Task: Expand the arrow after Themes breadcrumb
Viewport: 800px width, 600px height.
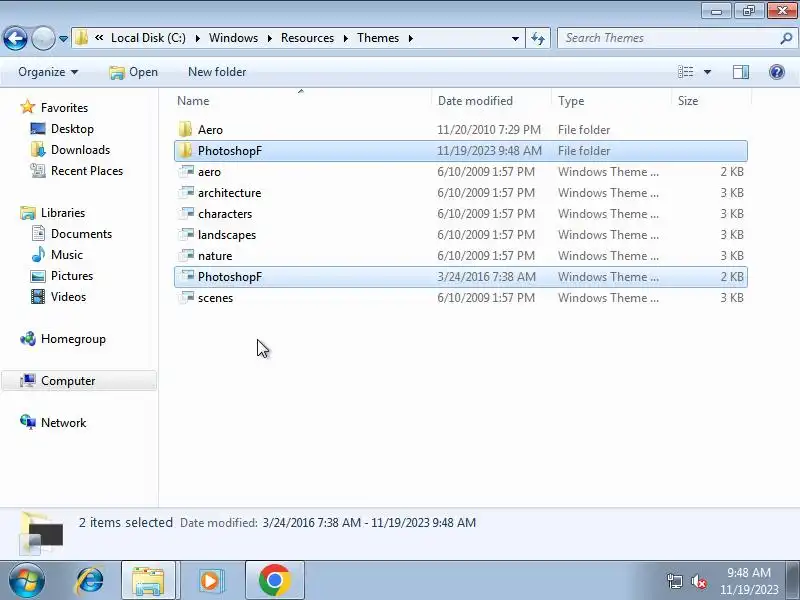Action: pyautogui.click(x=411, y=38)
